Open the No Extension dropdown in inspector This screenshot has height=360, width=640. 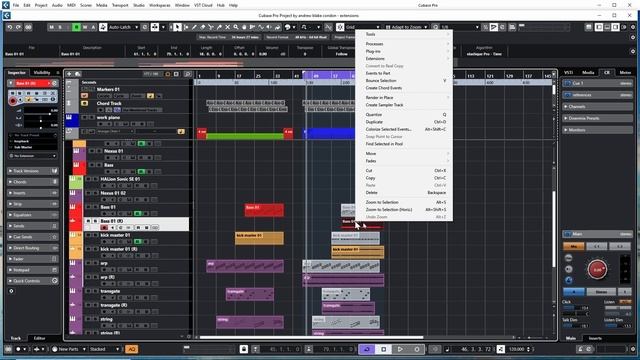[x=33, y=156]
